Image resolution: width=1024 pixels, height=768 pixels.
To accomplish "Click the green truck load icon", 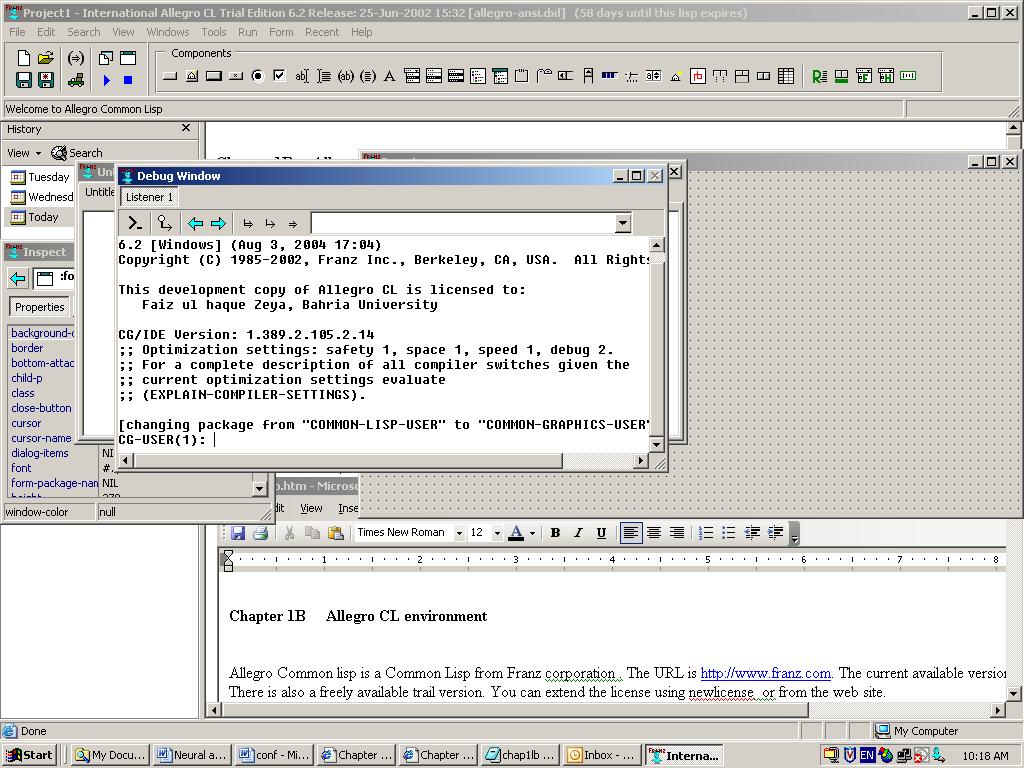I will [76, 80].
